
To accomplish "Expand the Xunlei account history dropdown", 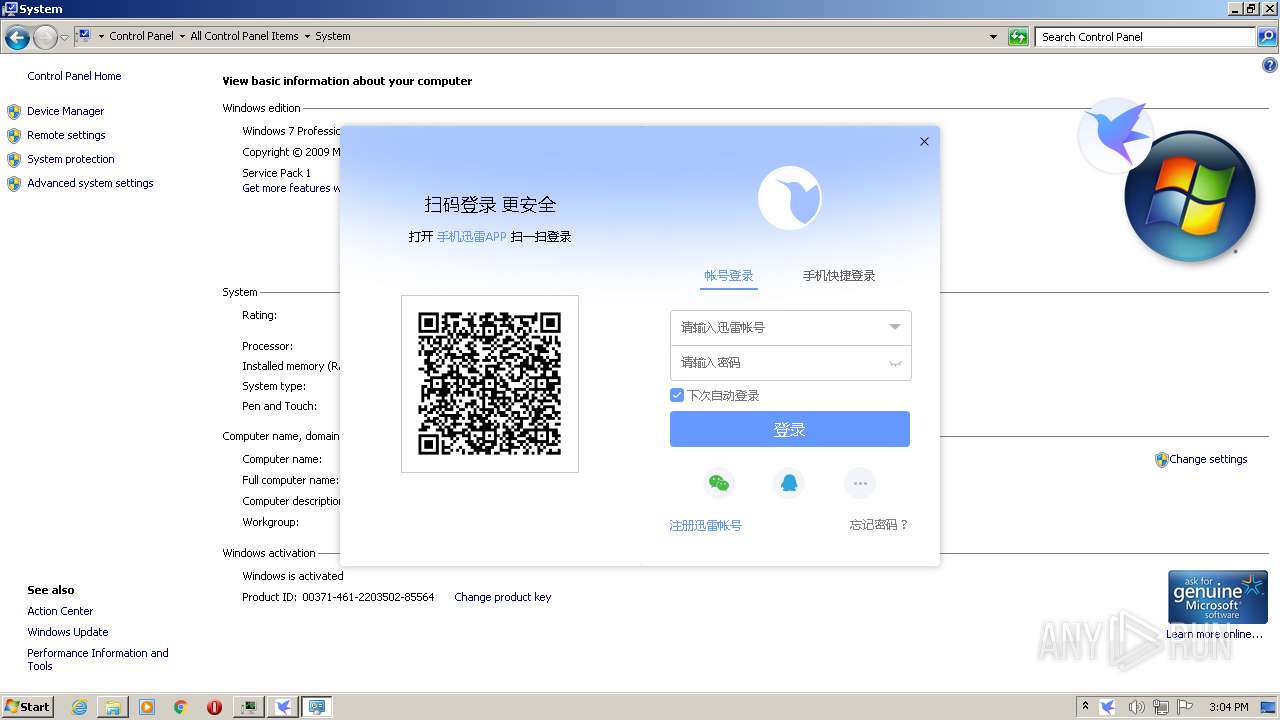I will (895, 327).
